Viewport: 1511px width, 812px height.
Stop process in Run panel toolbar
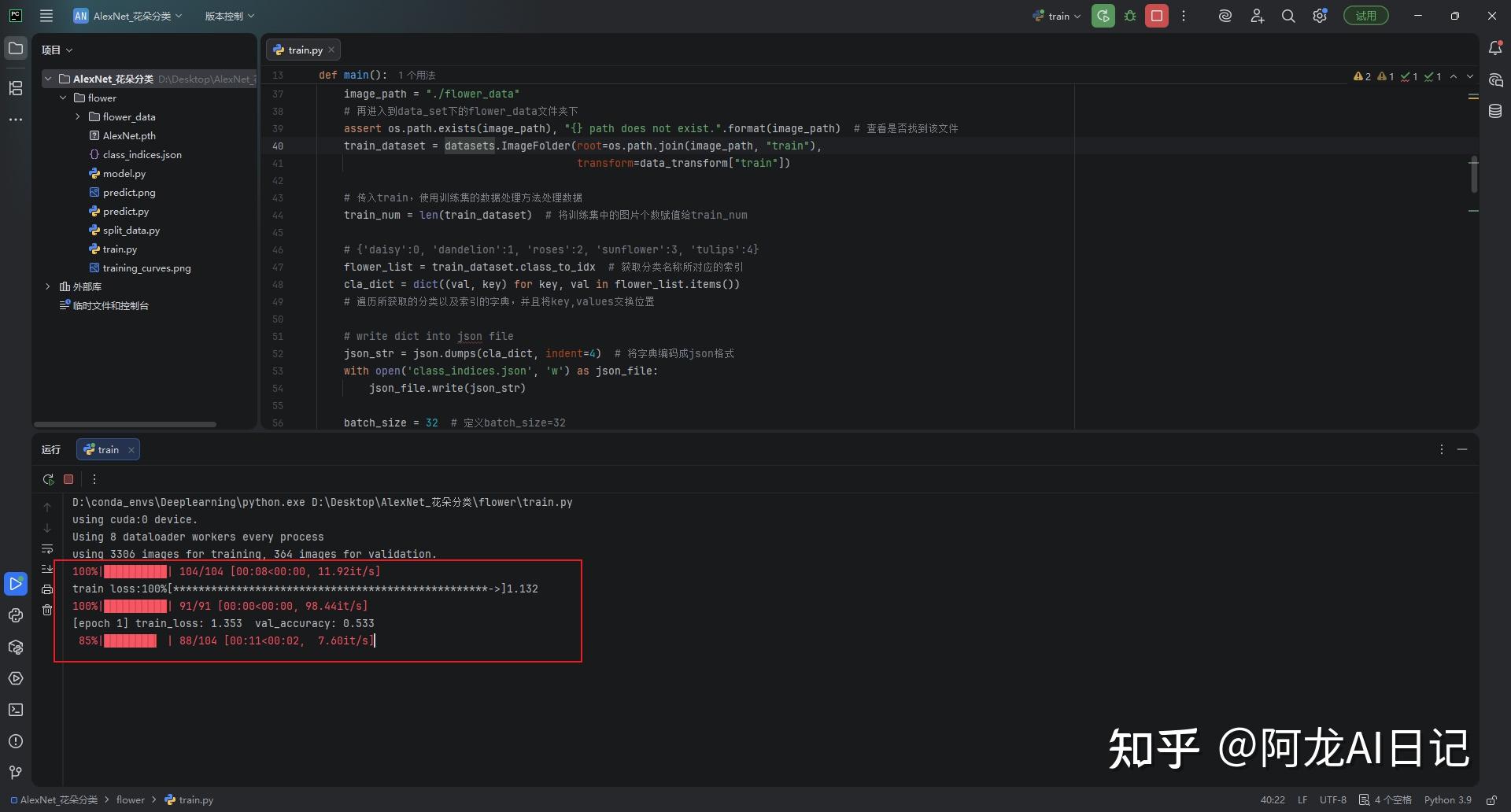click(68, 479)
